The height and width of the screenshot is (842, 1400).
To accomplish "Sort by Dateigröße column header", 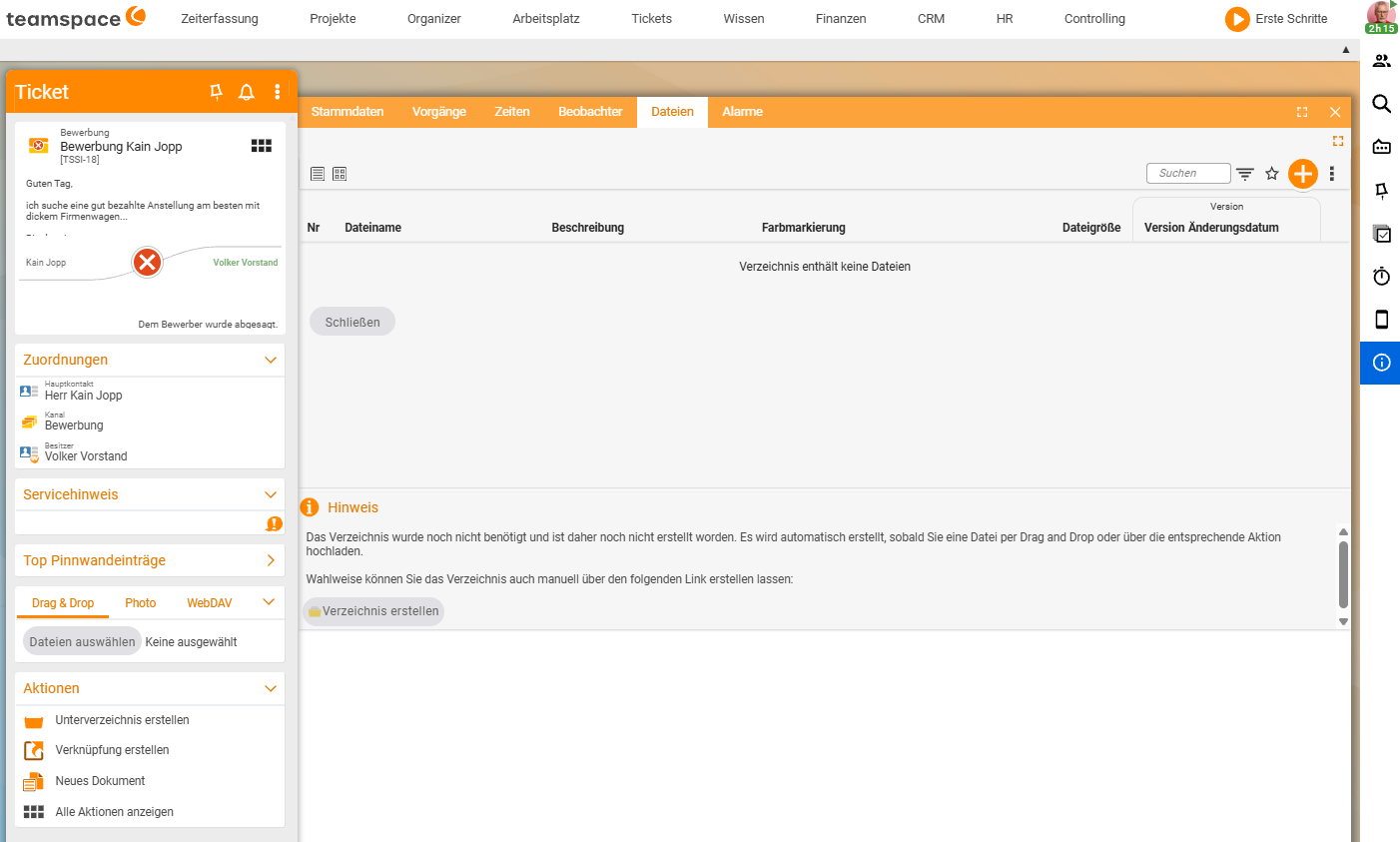I will 1091,228.
